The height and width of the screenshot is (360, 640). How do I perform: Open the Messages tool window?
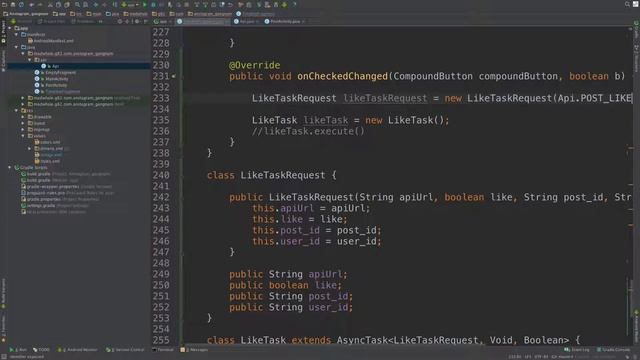tap(194, 350)
